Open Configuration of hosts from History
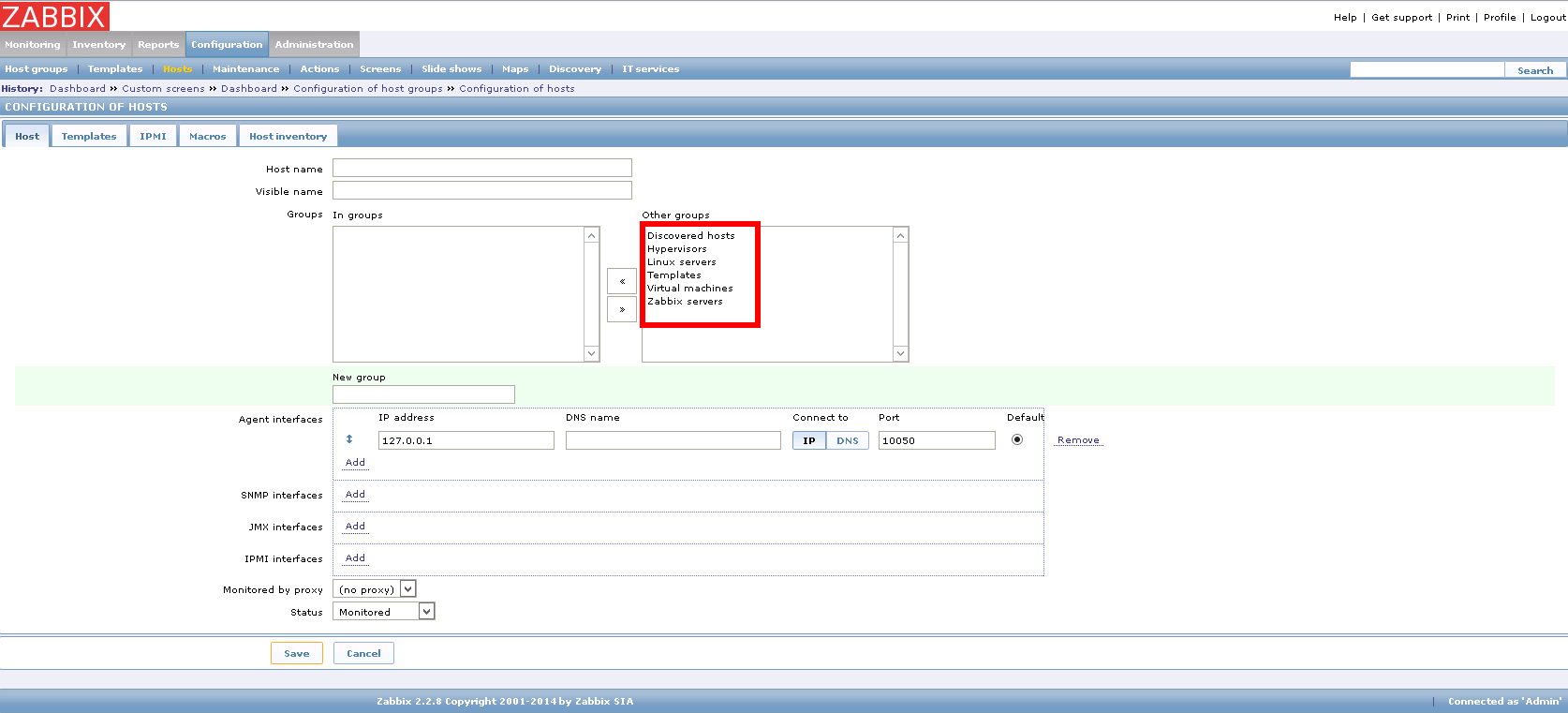The height and width of the screenshot is (713, 1568). (x=517, y=89)
